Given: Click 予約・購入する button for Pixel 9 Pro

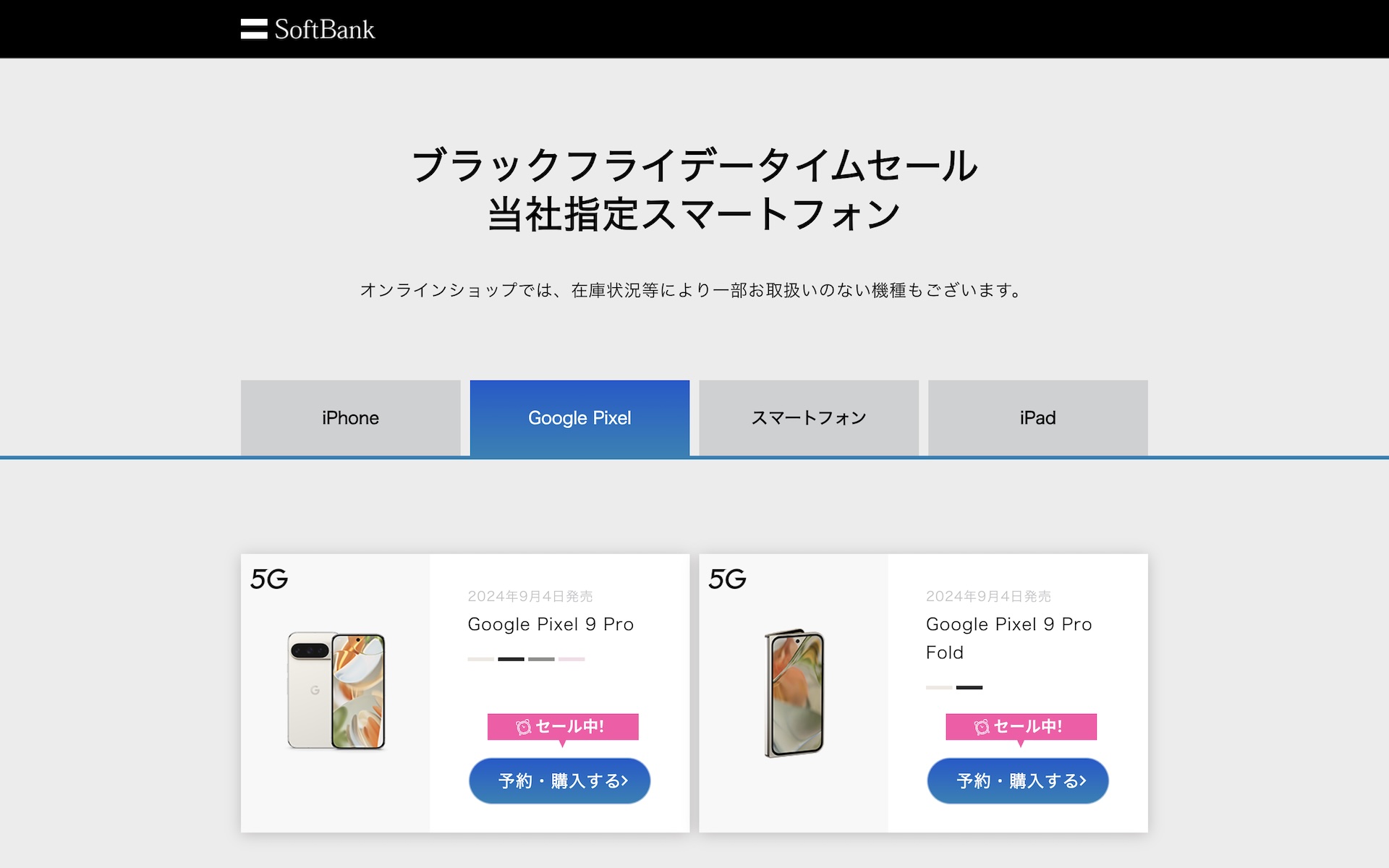Looking at the screenshot, I should click(x=559, y=780).
